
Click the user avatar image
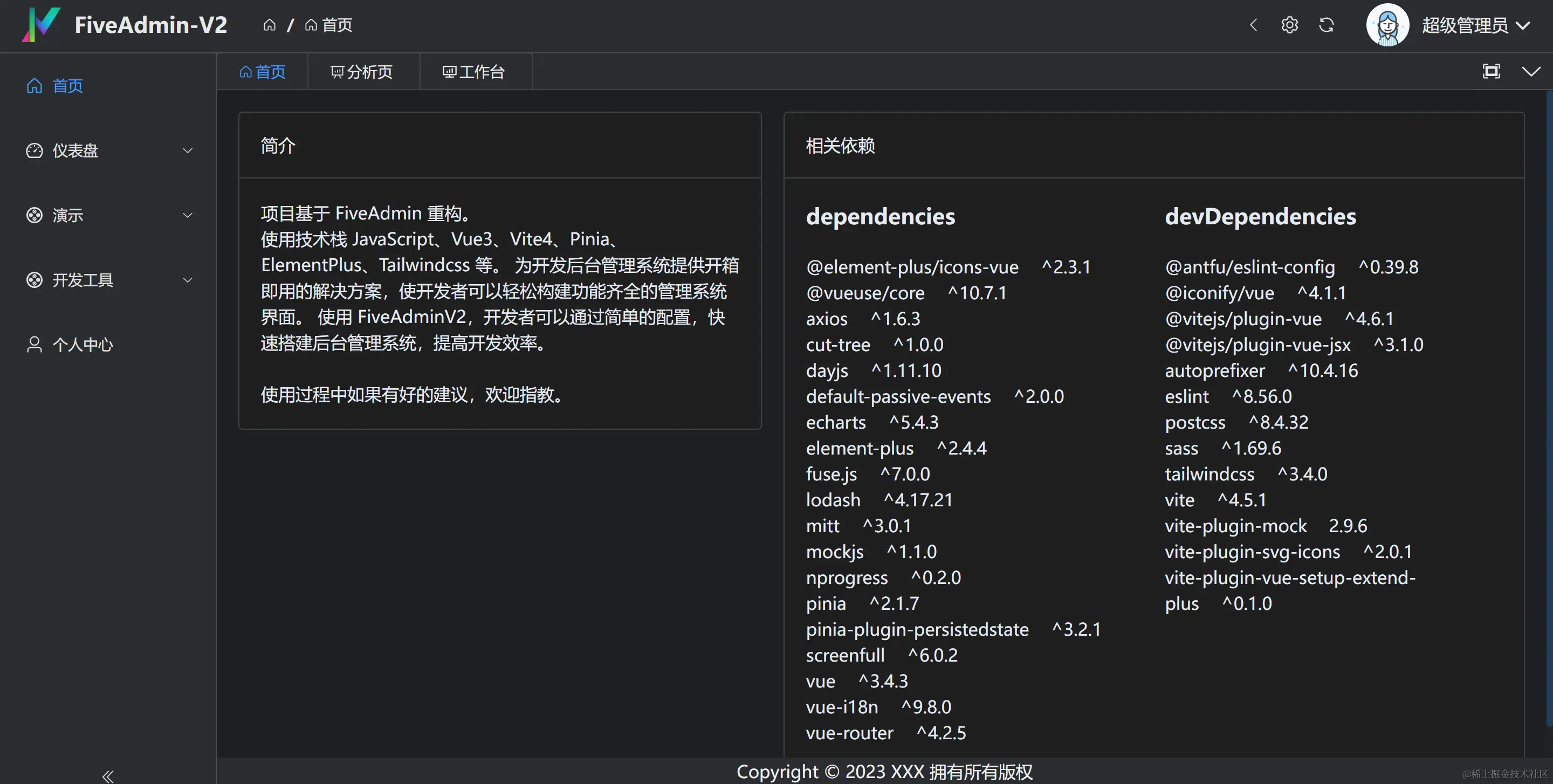(x=1387, y=25)
